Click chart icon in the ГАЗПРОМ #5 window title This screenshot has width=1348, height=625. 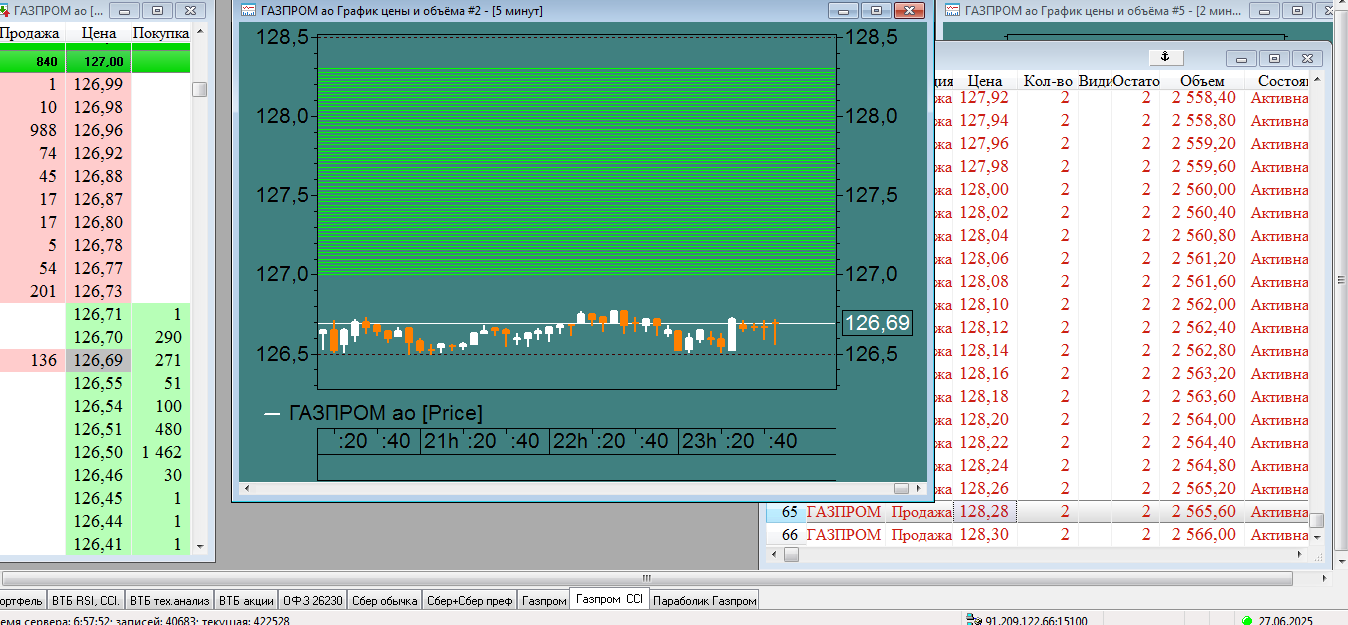951,10
